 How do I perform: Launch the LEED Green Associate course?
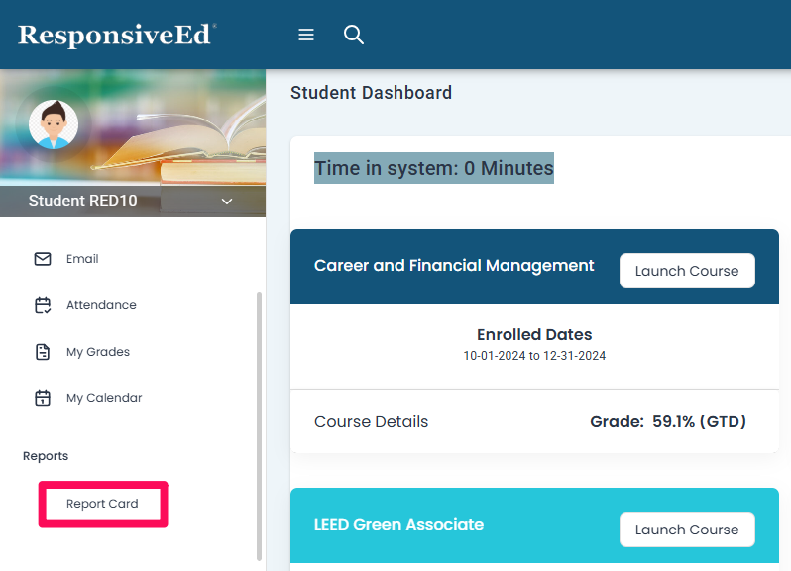point(686,529)
